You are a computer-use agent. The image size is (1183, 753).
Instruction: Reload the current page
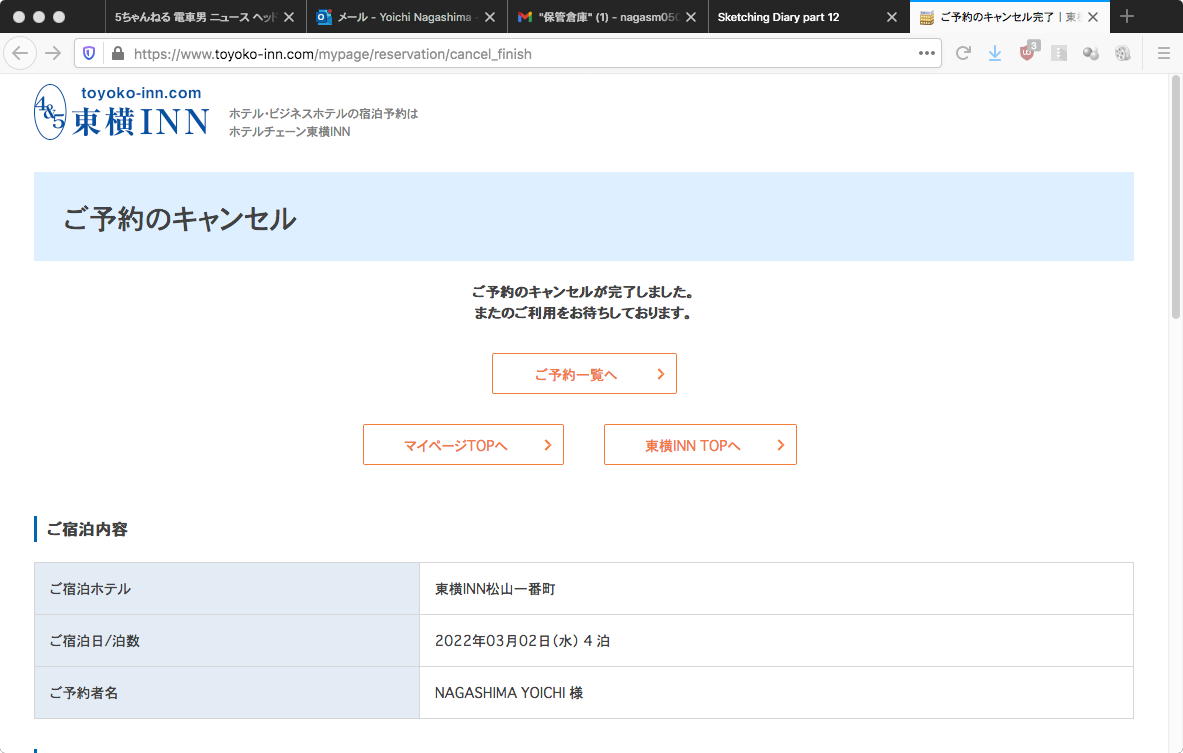point(963,54)
